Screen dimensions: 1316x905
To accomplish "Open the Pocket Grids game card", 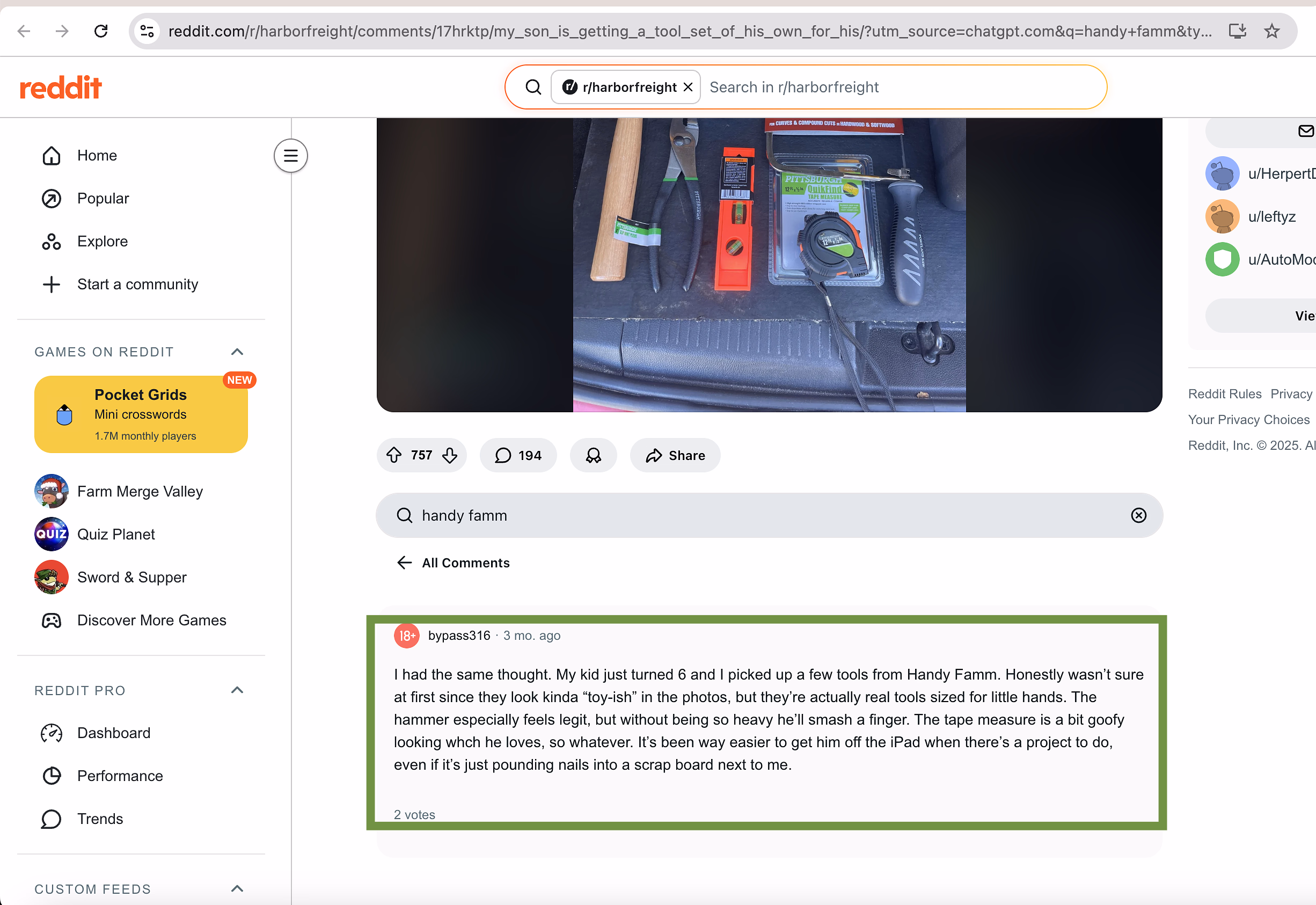I will pos(141,414).
